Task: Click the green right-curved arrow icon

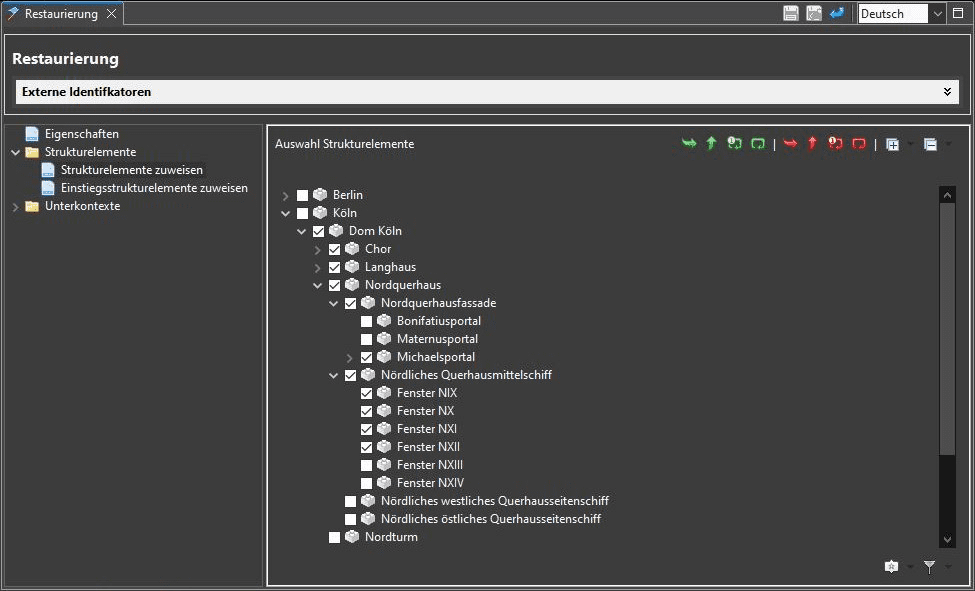Action: click(689, 144)
